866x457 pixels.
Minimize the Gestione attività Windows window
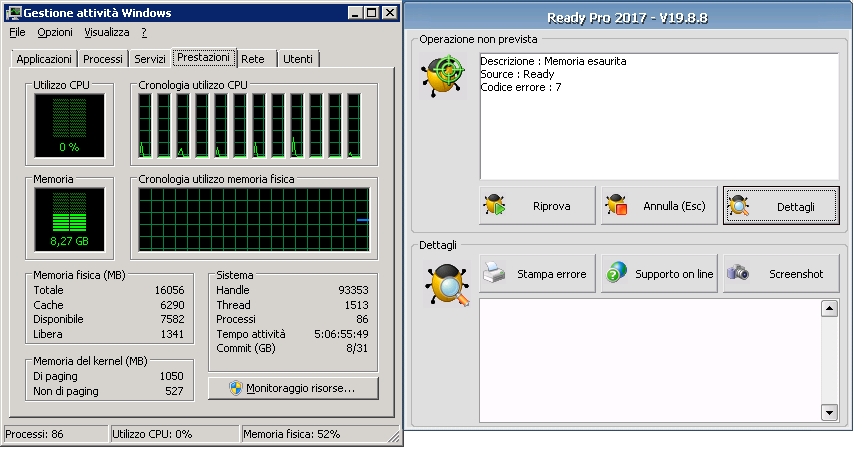pyautogui.click(x=355, y=13)
